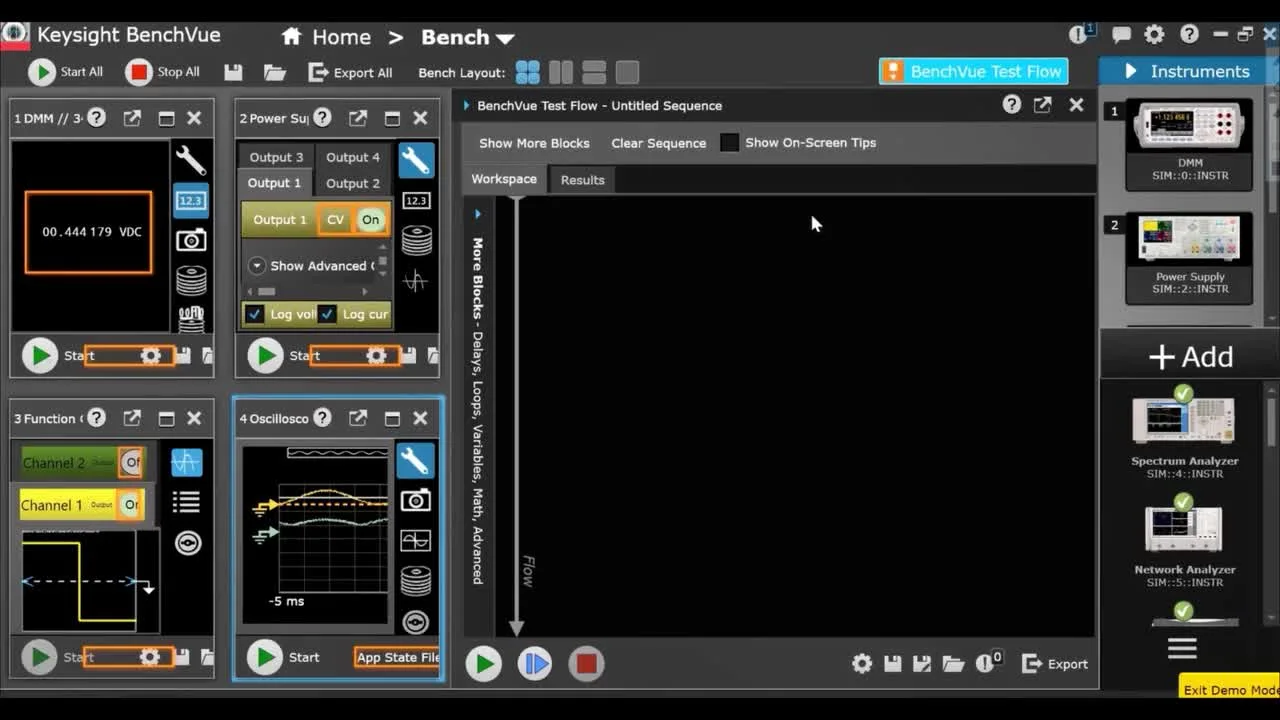Viewport: 1280px width, 720px height.
Task: Start the Oscilloscope panel
Action: (265, 657)
